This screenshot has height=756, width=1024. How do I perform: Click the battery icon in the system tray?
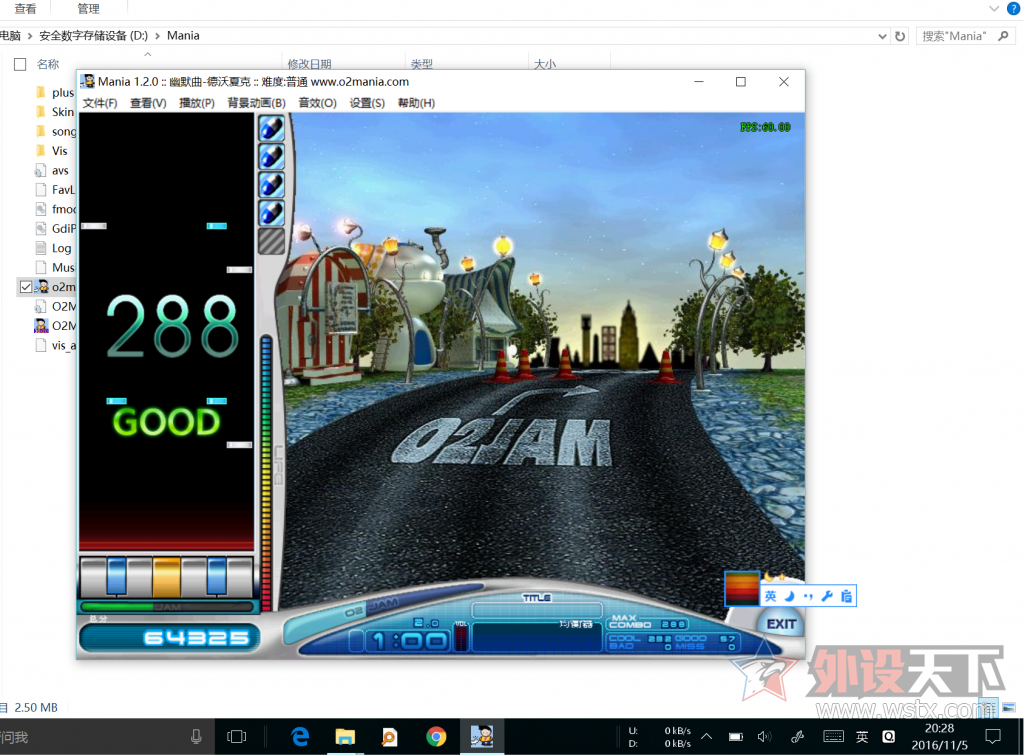coord(735,737)
